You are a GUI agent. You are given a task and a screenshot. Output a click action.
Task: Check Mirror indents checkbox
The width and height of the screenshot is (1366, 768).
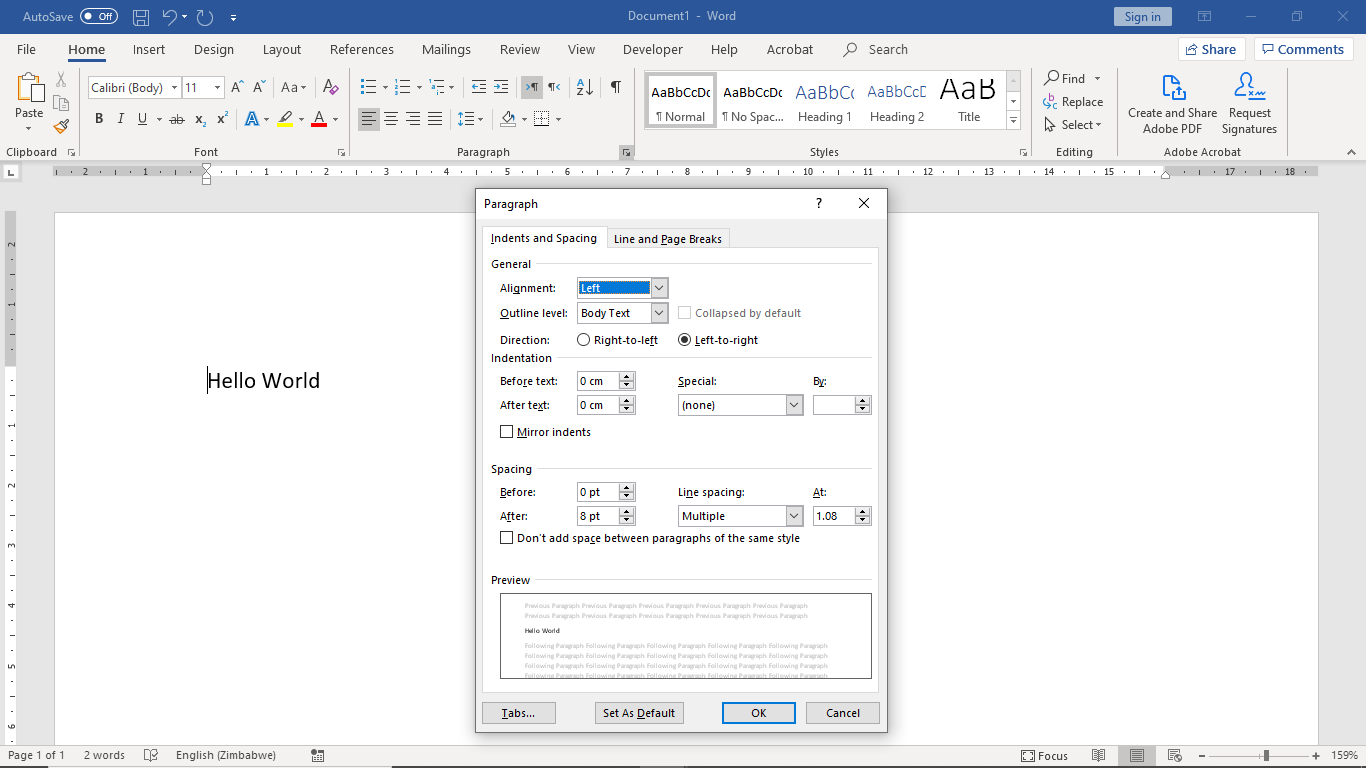tap(506, 432)
